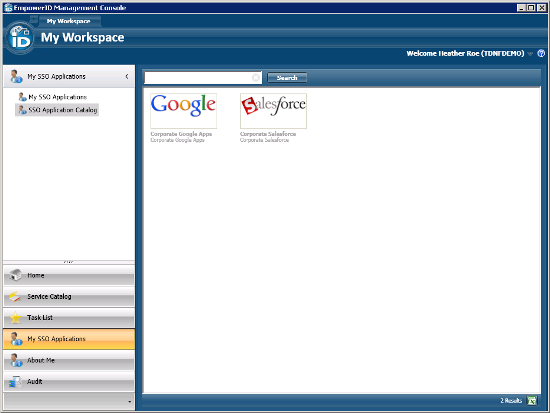The height and width of the screenshot is (413, 550).
Task: Maximize the EmpowerID Management Console window
Action: [531, 7]
